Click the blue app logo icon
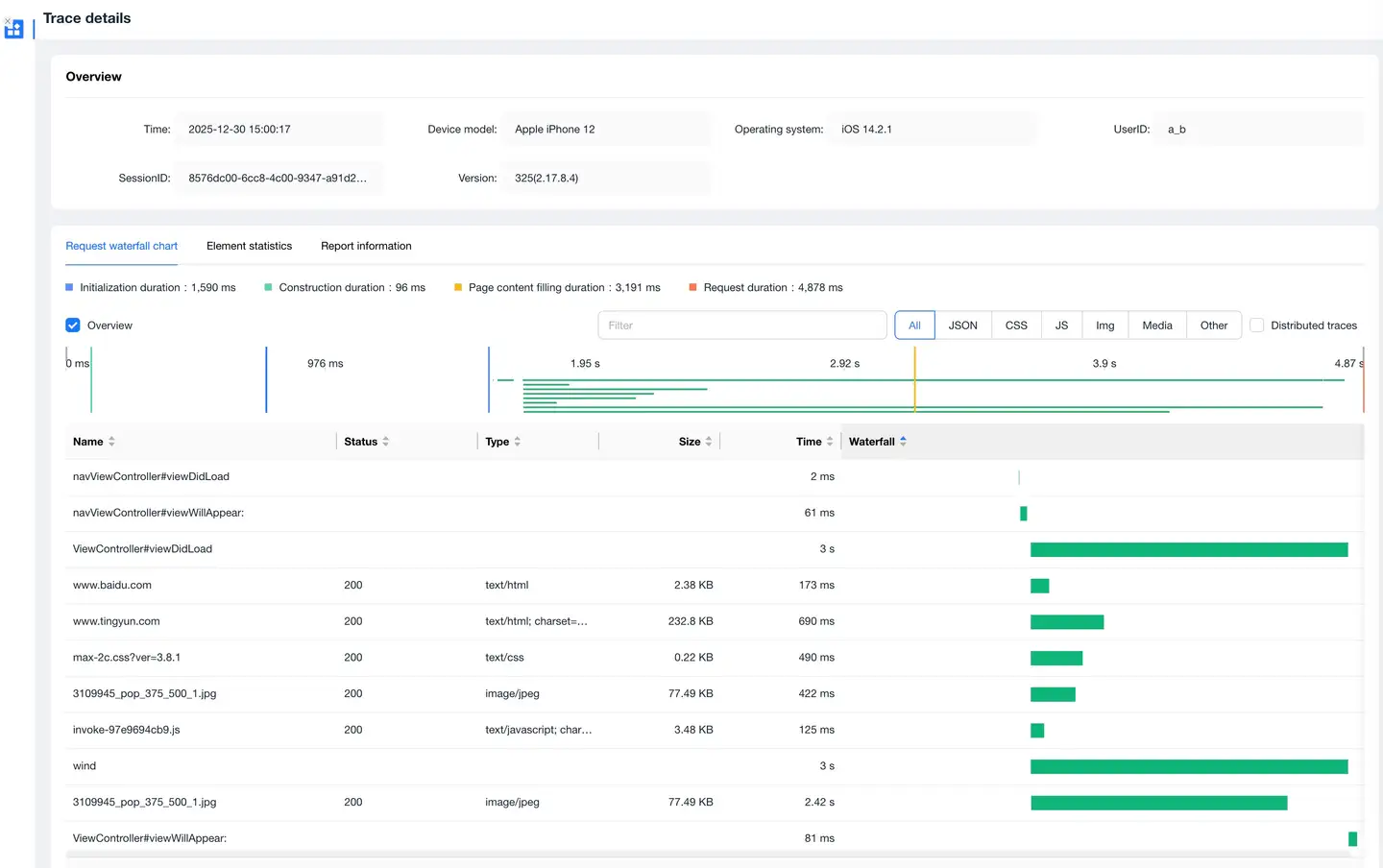Screen dimensions: 1383x868 tap(13, 29)
